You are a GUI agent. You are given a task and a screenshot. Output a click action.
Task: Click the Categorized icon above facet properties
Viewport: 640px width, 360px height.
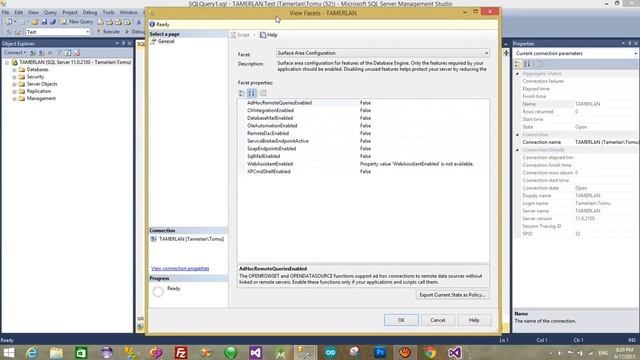[x=242, y=93]
